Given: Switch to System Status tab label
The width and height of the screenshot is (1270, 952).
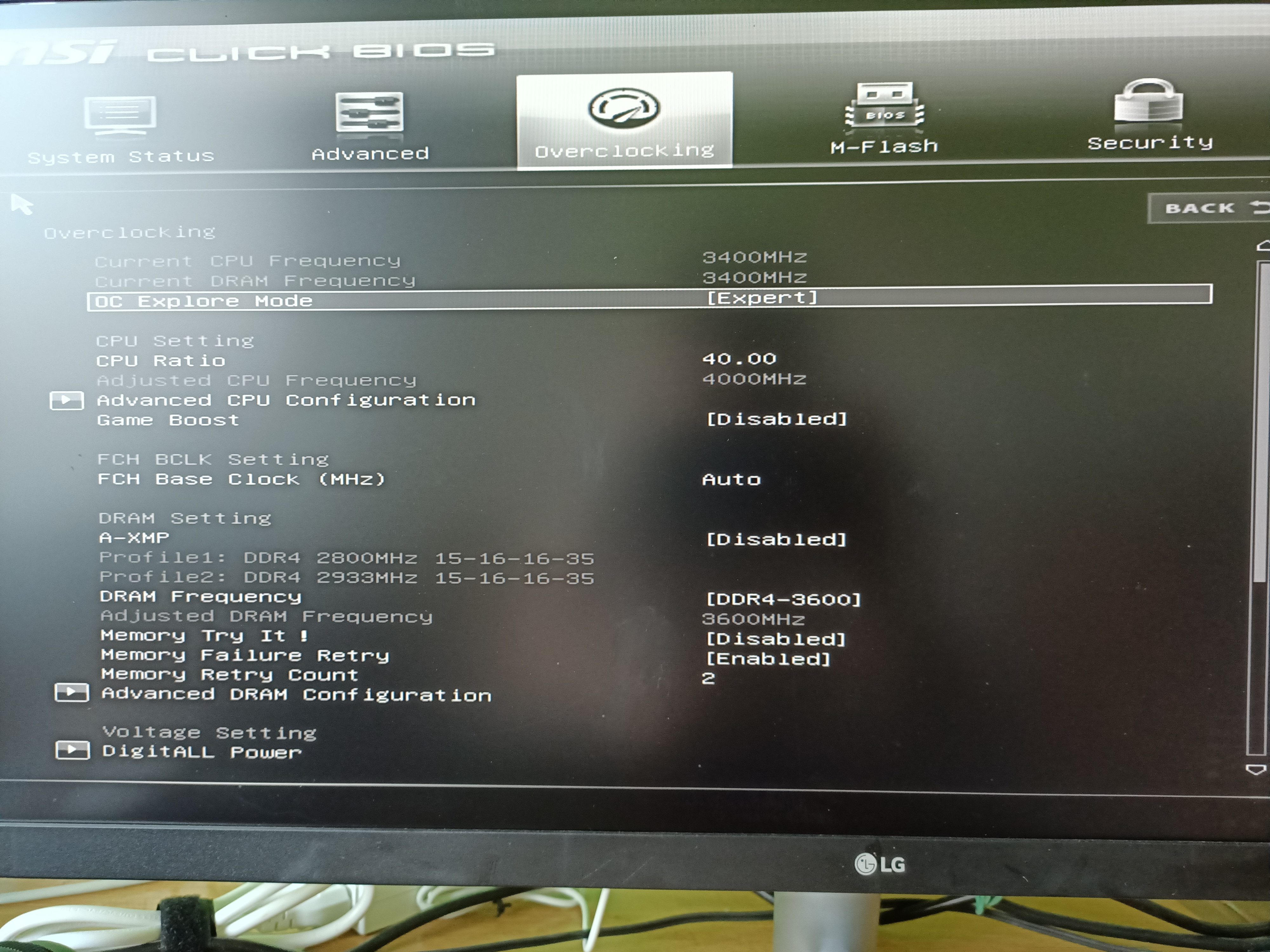Looking at the screenshot, I should [121, 156].
